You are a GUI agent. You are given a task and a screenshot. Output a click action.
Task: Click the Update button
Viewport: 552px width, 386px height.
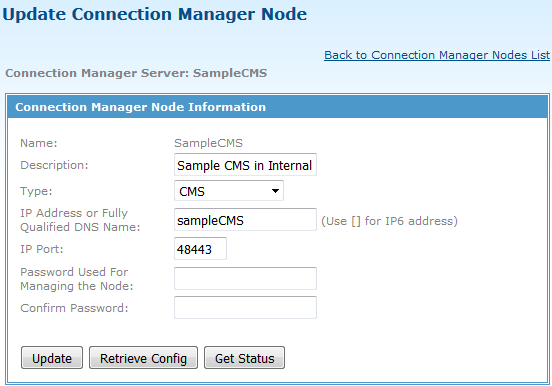(52, 358)
